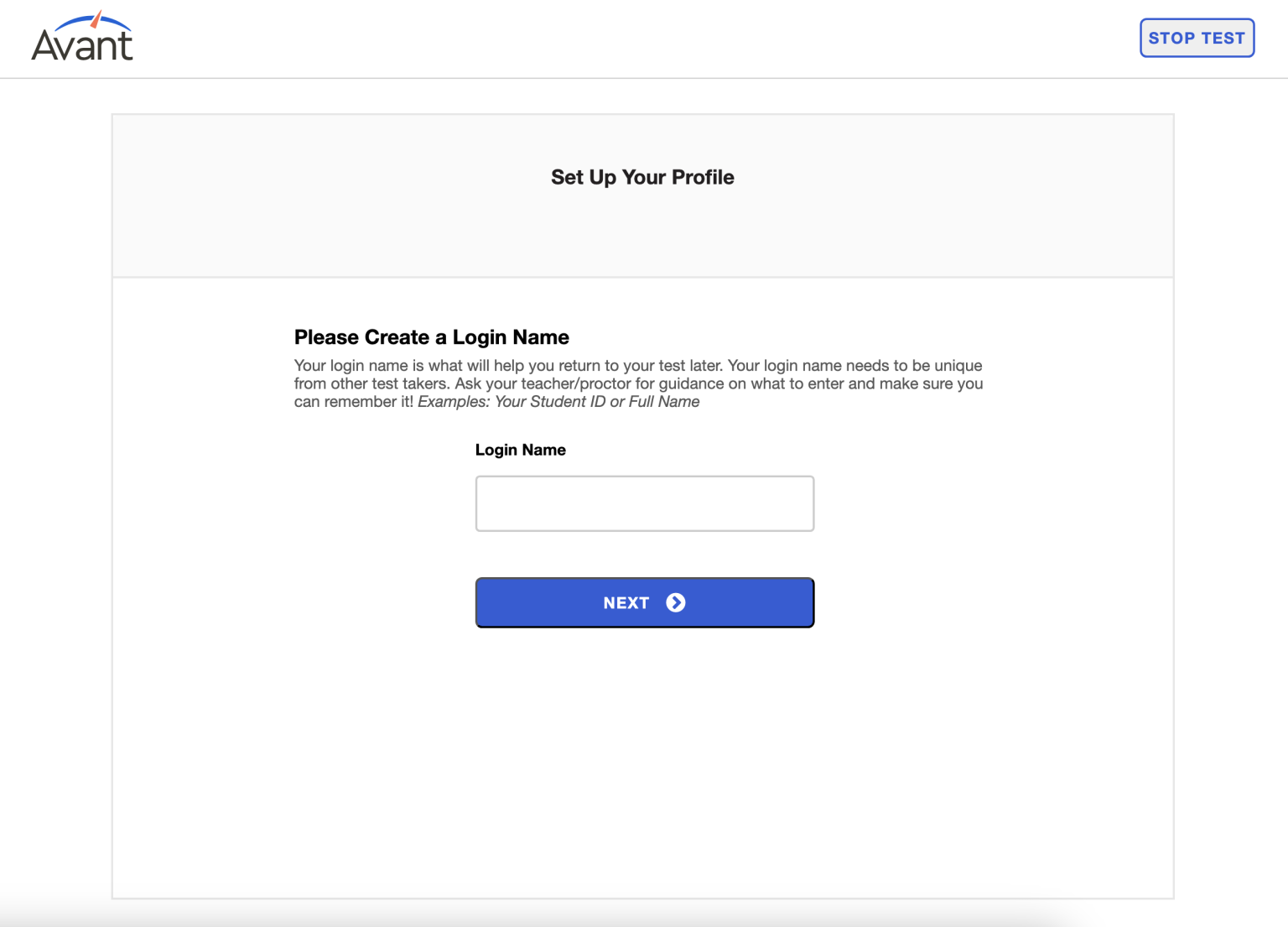Click the "Please Create a Login Name" heading

(x=431, y=337)
